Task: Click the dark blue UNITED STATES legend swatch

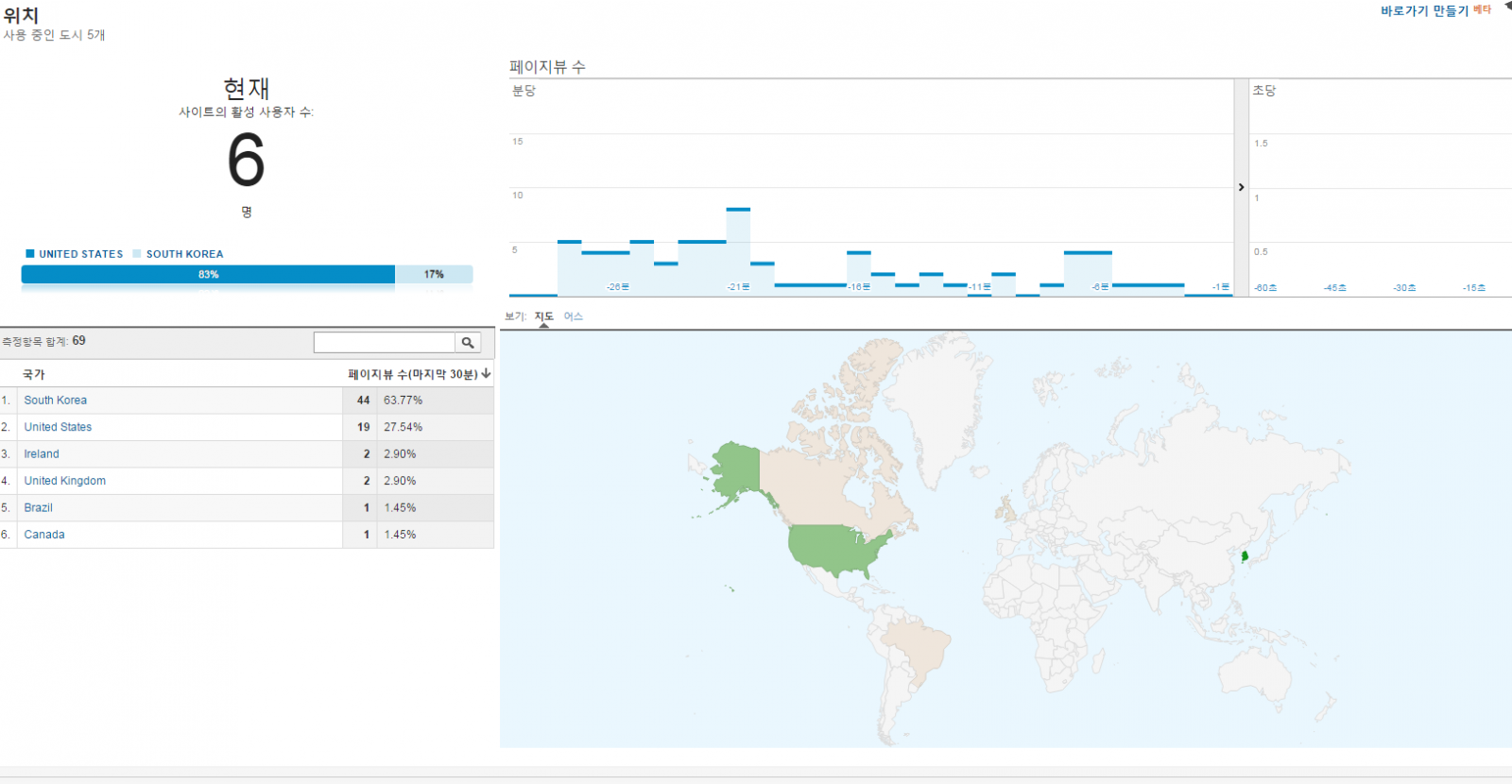Action: point(30,253)
